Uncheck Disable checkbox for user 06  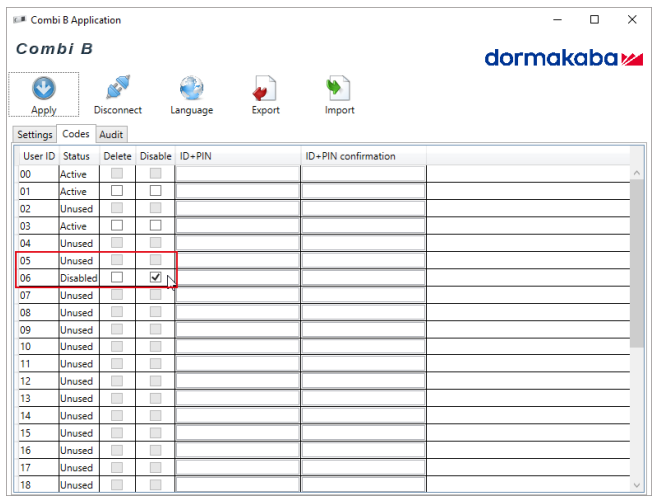tap(155, 277)
